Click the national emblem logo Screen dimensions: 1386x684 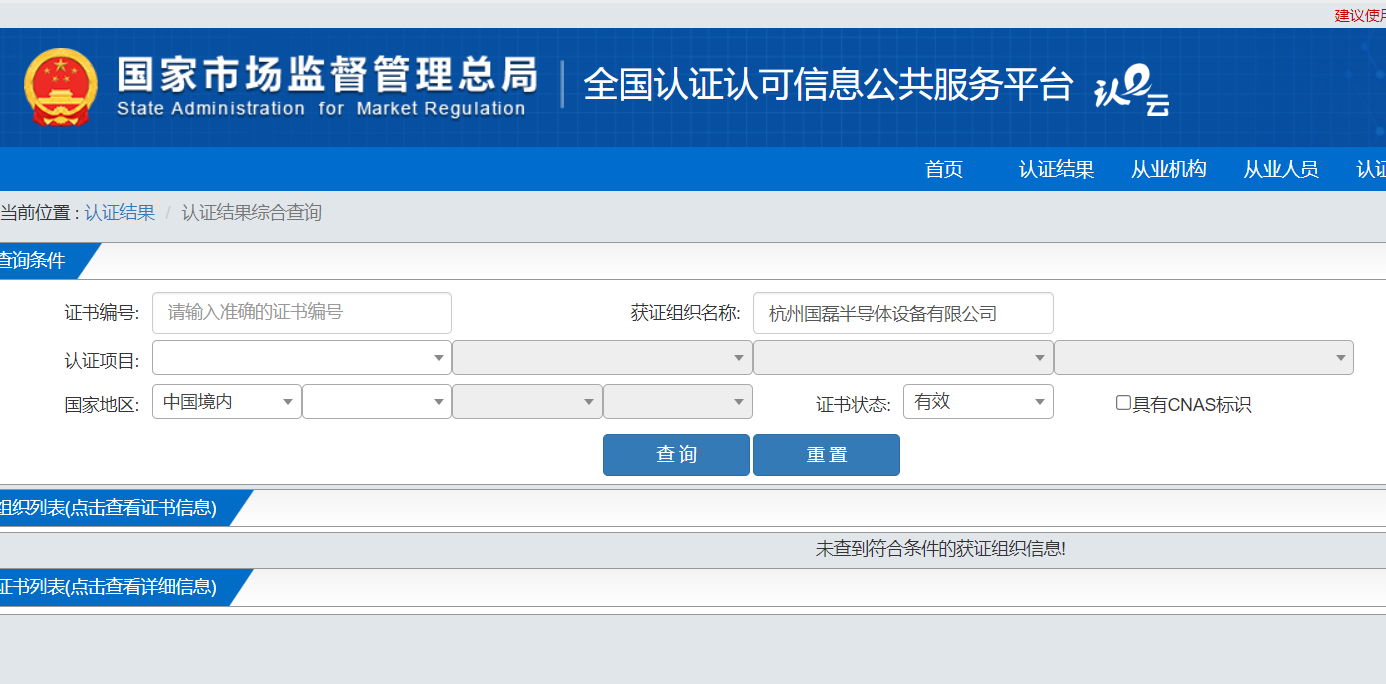coord(61,88)
